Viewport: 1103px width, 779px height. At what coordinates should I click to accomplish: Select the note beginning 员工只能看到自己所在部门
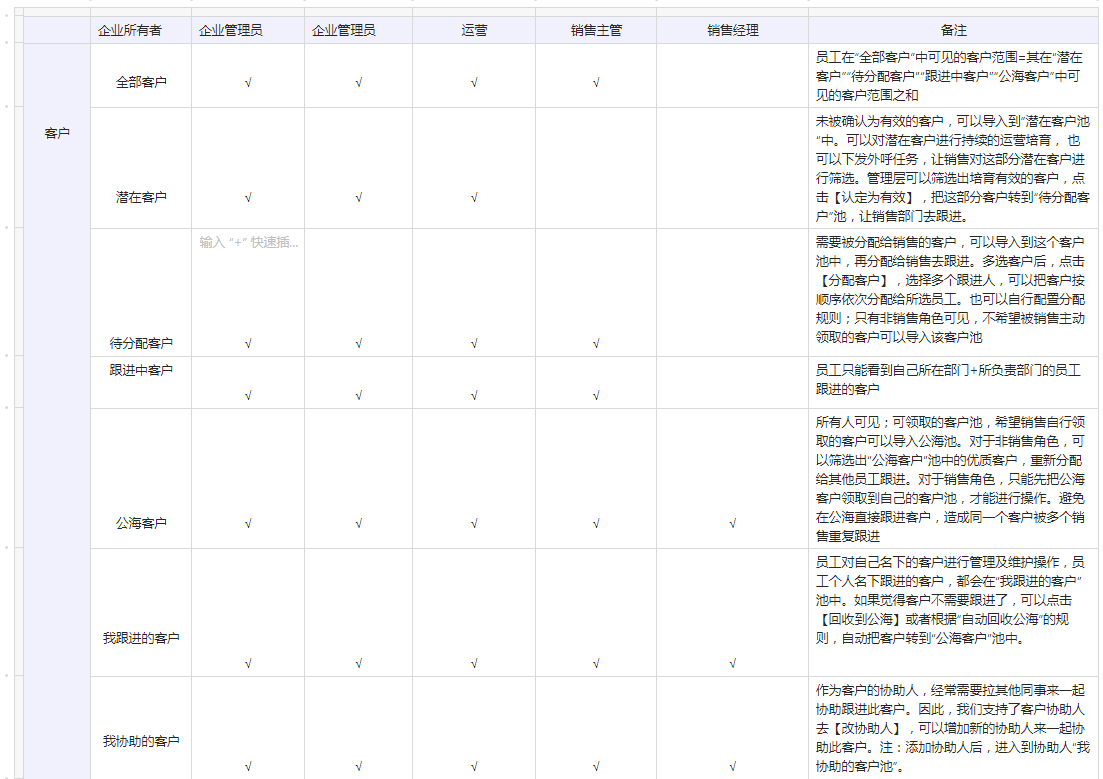[x=948, y=379]
